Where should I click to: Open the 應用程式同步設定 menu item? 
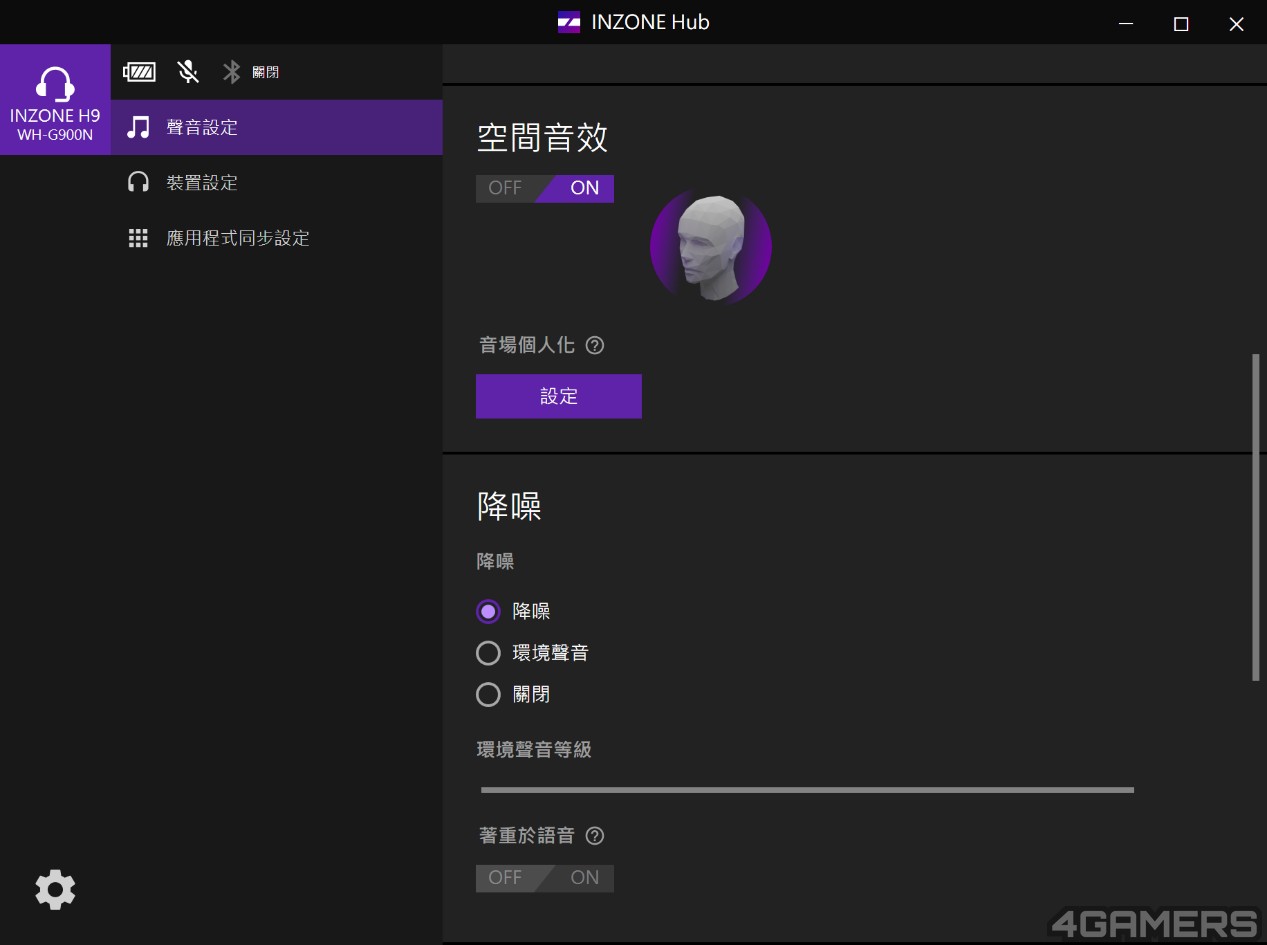coord(277,238)
